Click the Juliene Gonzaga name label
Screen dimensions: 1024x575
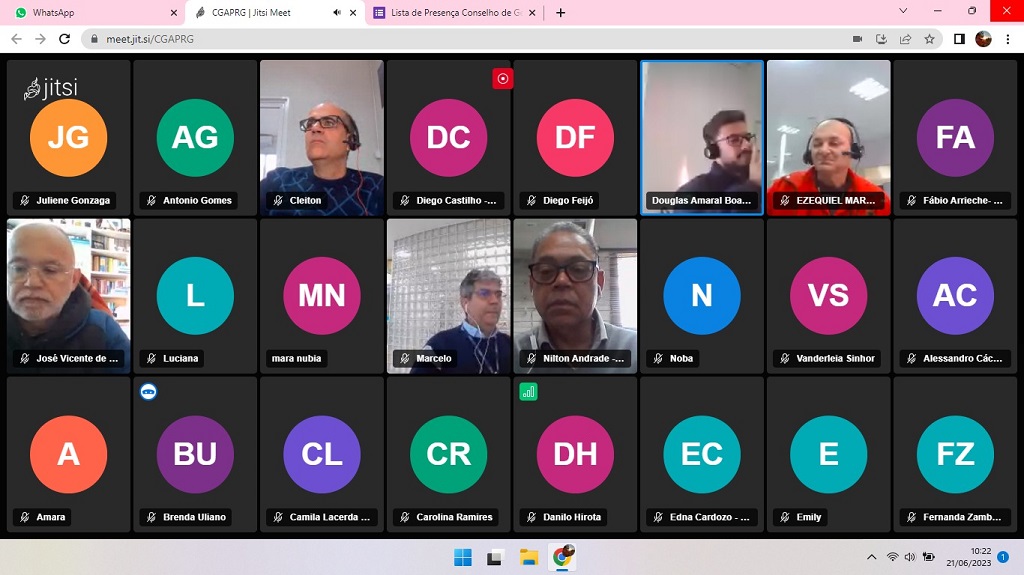[x=65, y=200]
